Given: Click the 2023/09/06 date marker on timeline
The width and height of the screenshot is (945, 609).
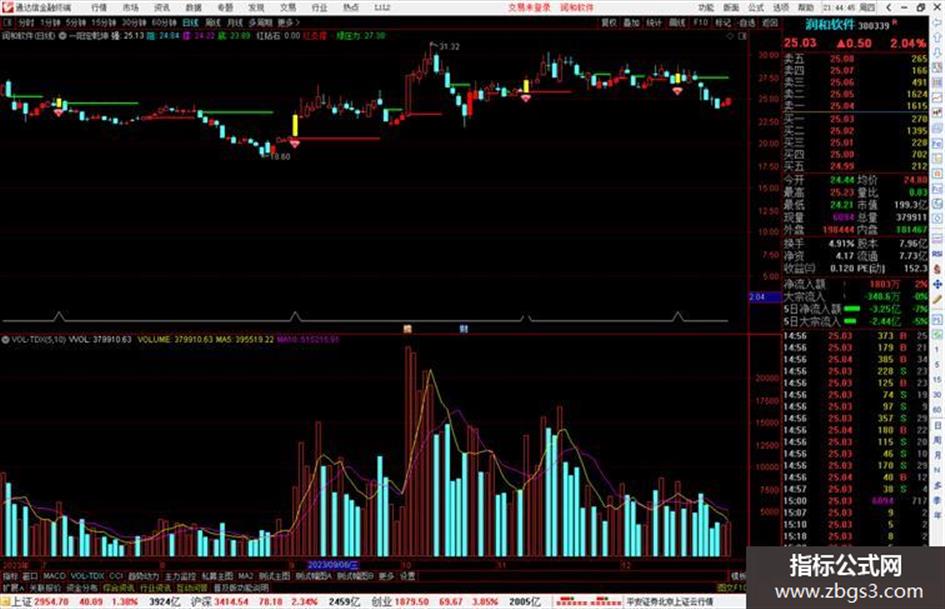Looking at the screenshot, I should click(x=333, y=565).
